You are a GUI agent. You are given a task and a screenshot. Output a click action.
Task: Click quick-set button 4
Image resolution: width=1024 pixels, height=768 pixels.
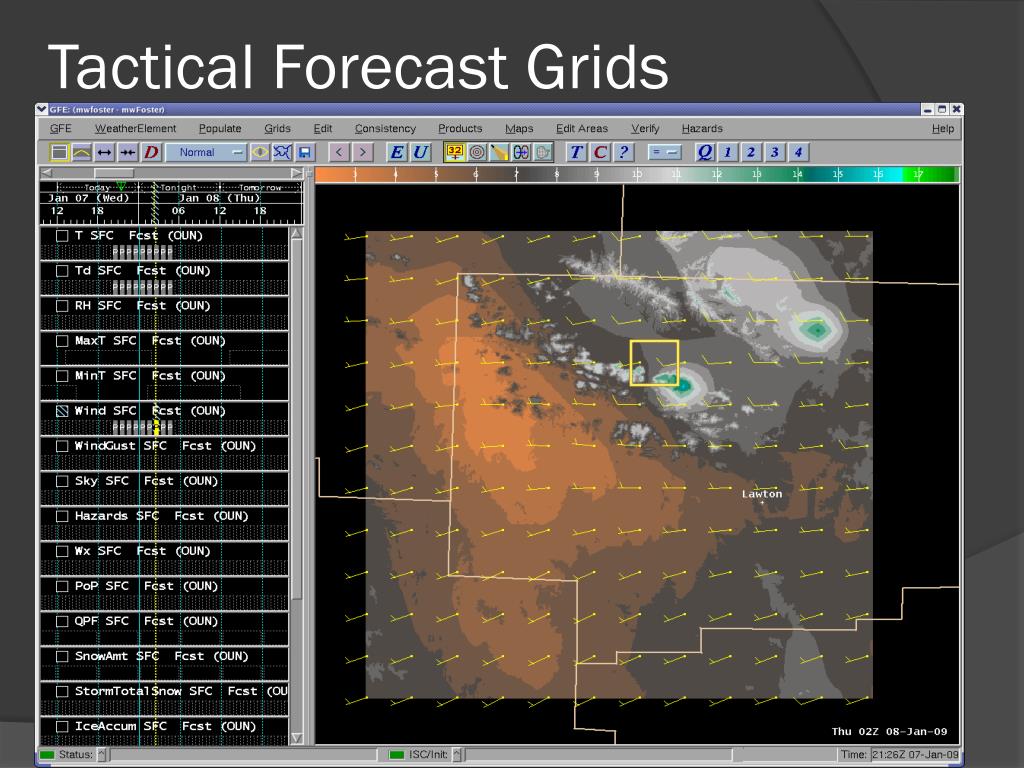(798, 152)
